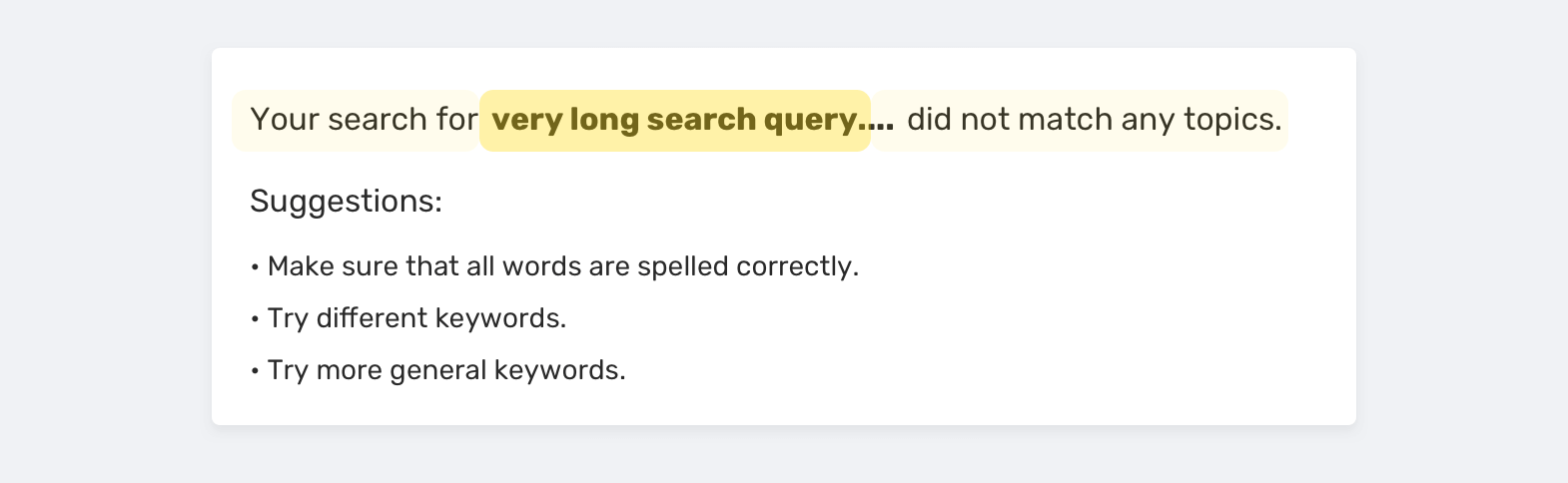Click the word "different" in the second suggestion
1568x483 pixels.
pyautogui.click(x=374, y=318)
